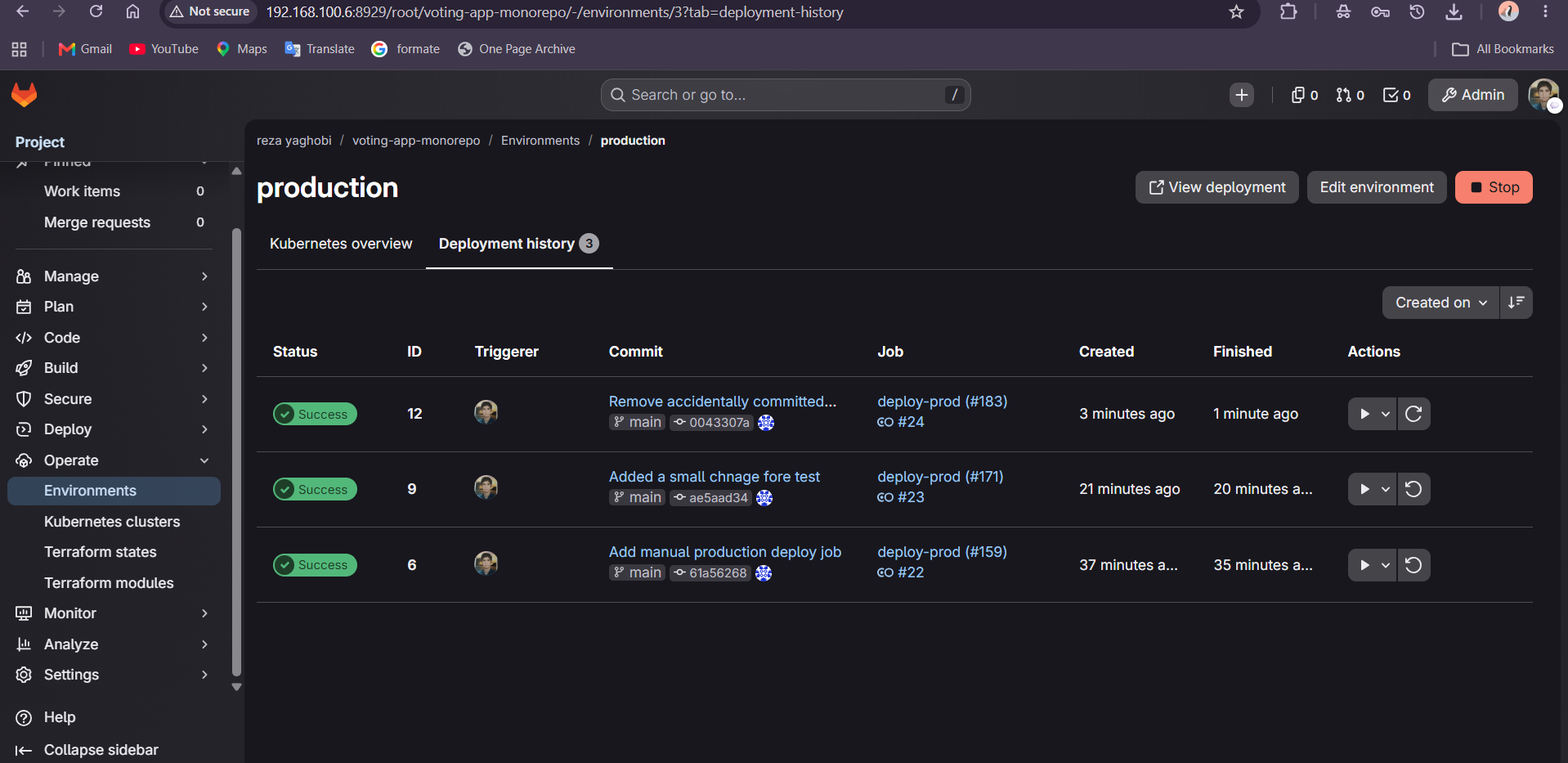The width and height of the screenshot is (1568, 763).
Task: Switch to Kubernetes overview tab
Action: point(341,244)
